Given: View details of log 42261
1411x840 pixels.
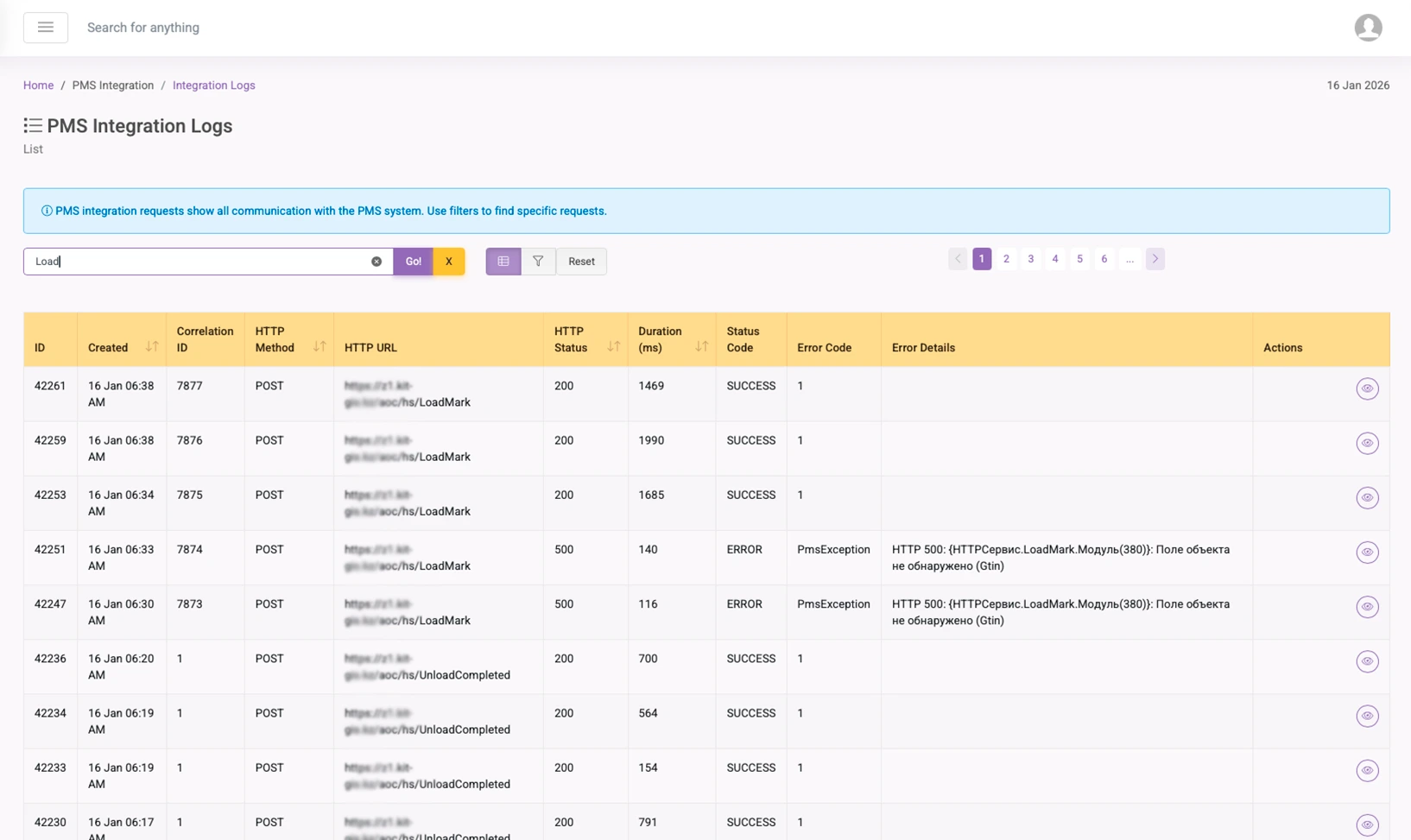Looking at the screenshot, I should (1367, 389).
